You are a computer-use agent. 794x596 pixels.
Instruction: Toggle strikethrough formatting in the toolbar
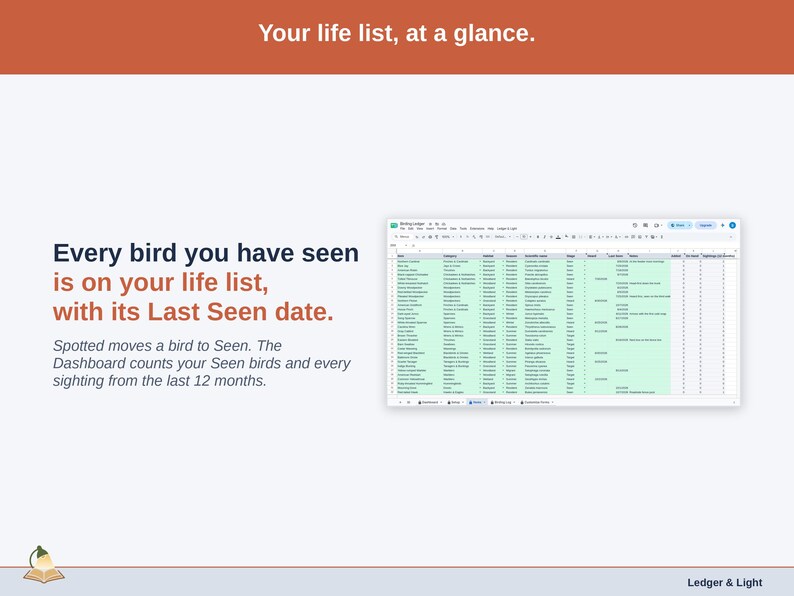pyautogui.click(x=551, y=237)
